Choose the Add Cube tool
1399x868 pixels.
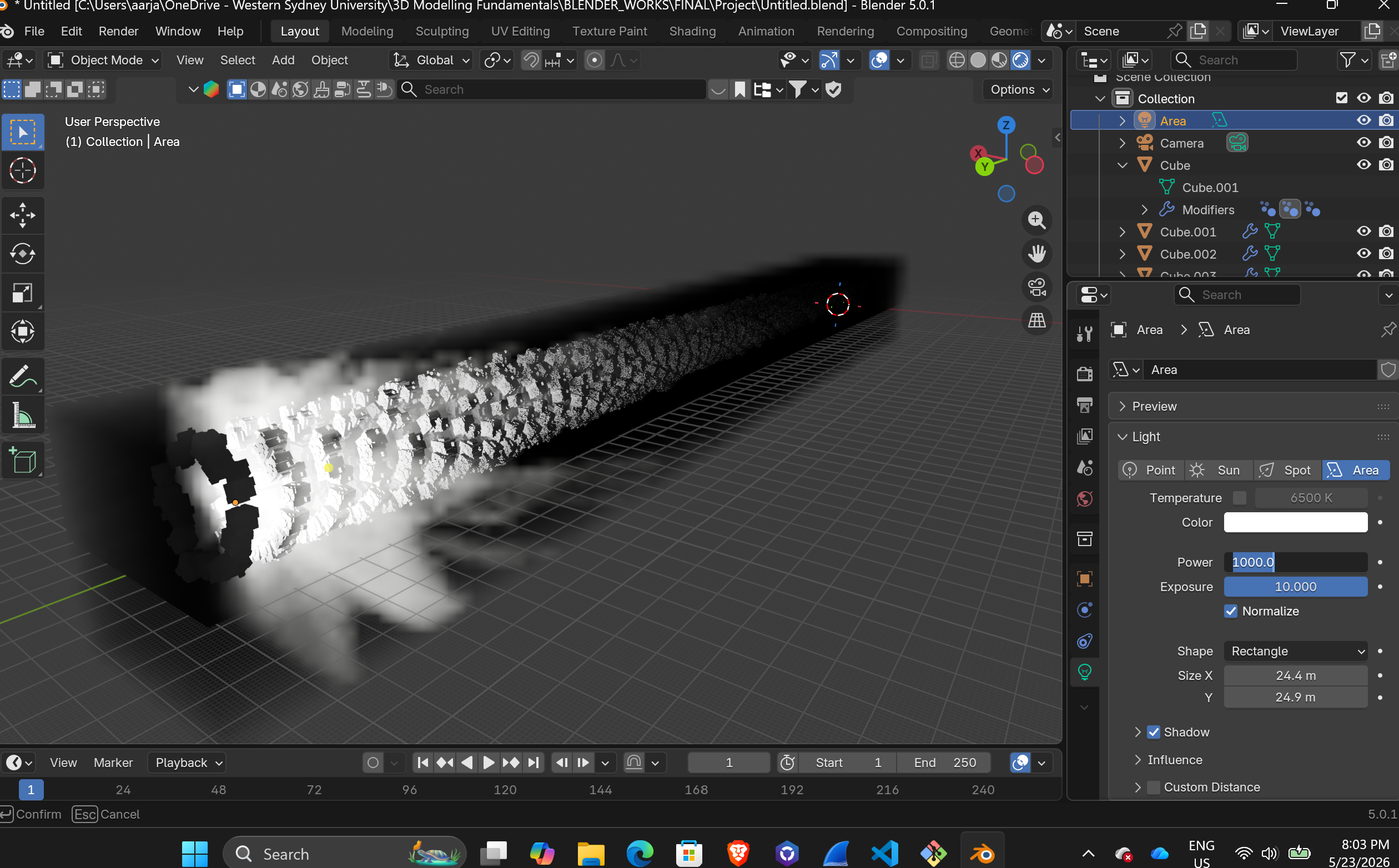pyautogui.click(x=23, y=461)
